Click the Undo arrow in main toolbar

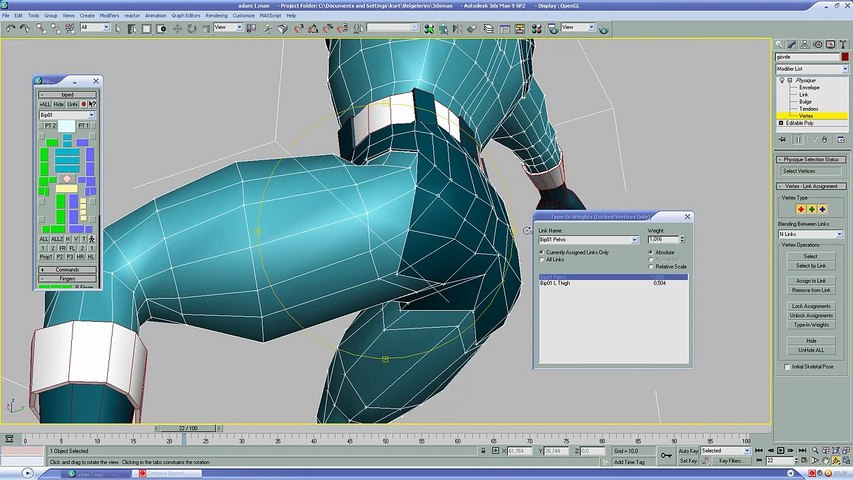point(9,27)
